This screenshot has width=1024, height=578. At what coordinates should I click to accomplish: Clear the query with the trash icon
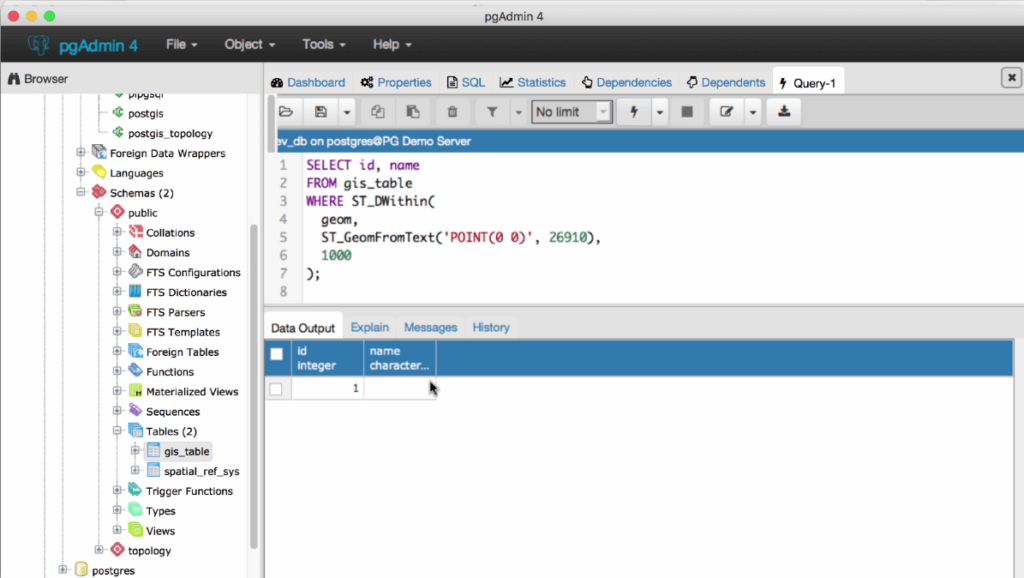click(451, 111)
